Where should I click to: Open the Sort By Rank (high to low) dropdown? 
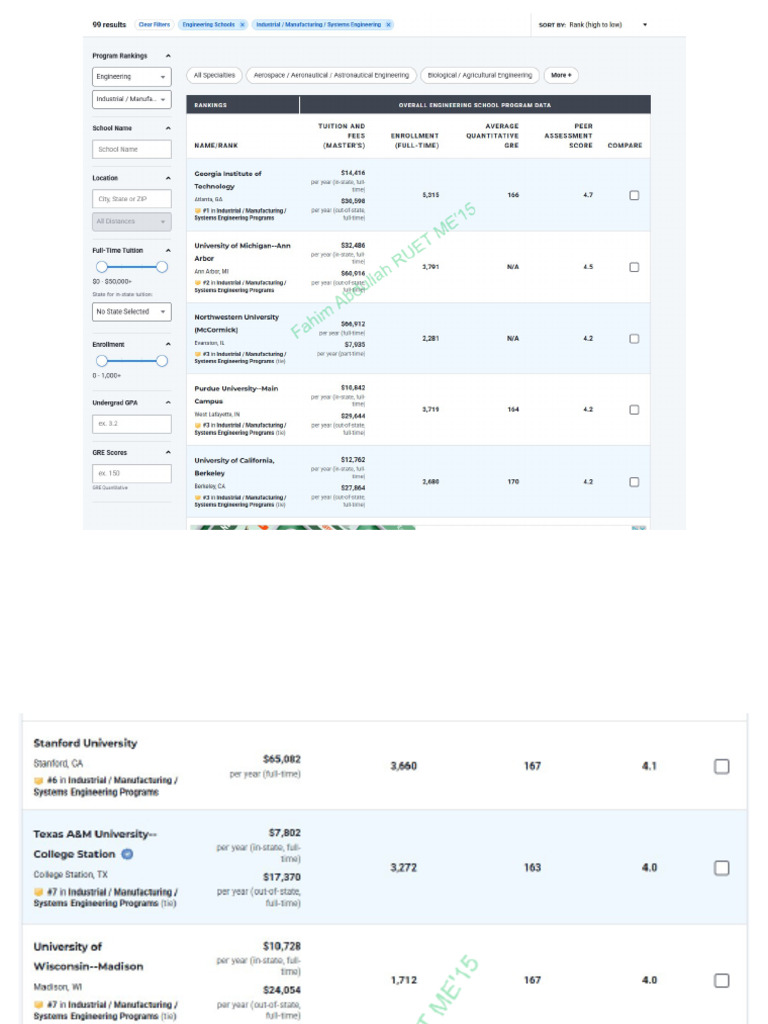(x=593, y=25)
